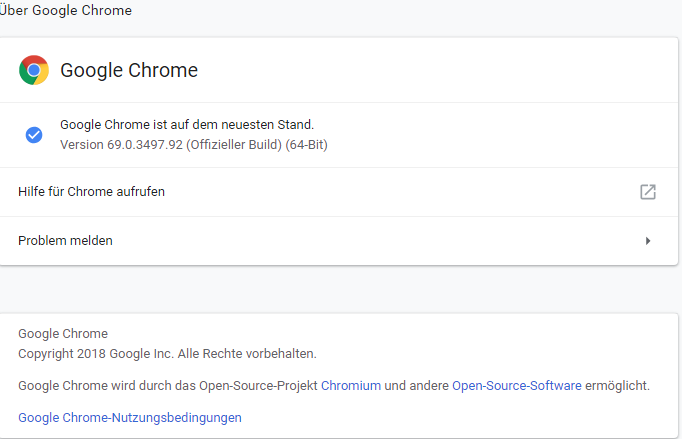Click the 64-Bit label in the version line
The height and width of the screenshot is (439, 682).
click(307, 144)
